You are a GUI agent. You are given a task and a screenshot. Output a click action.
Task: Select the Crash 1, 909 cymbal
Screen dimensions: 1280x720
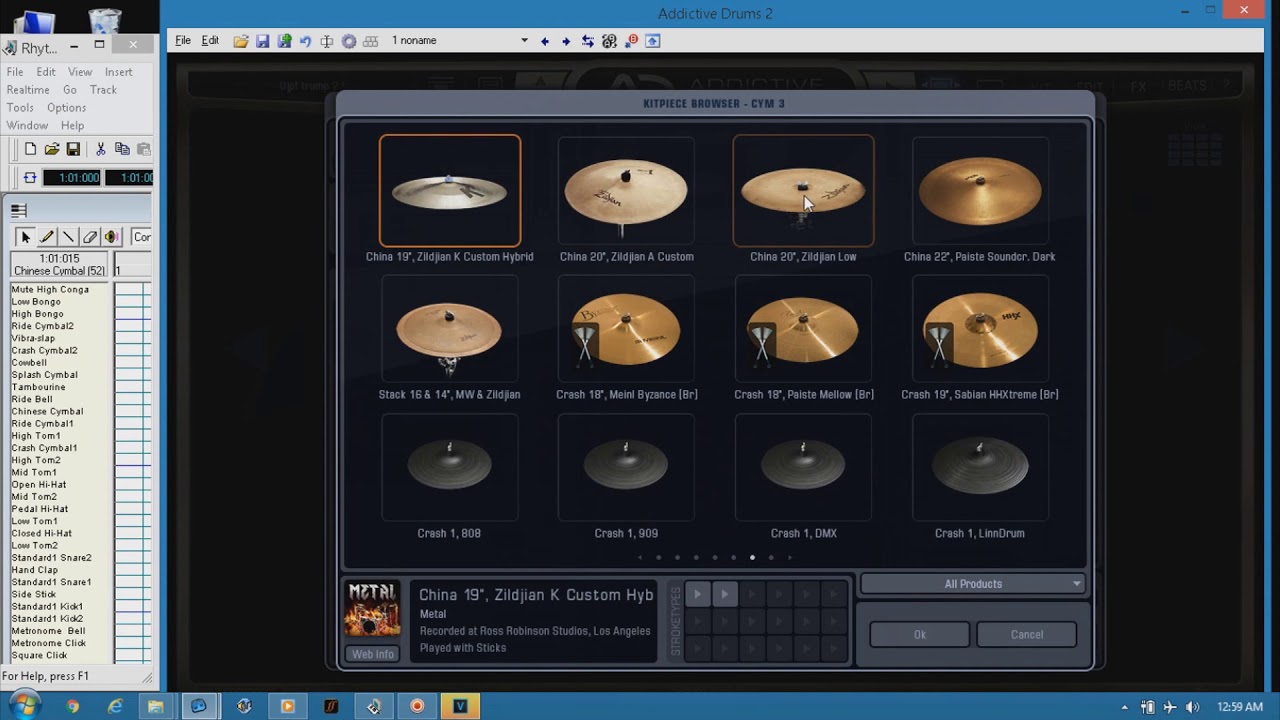(626, 467)
